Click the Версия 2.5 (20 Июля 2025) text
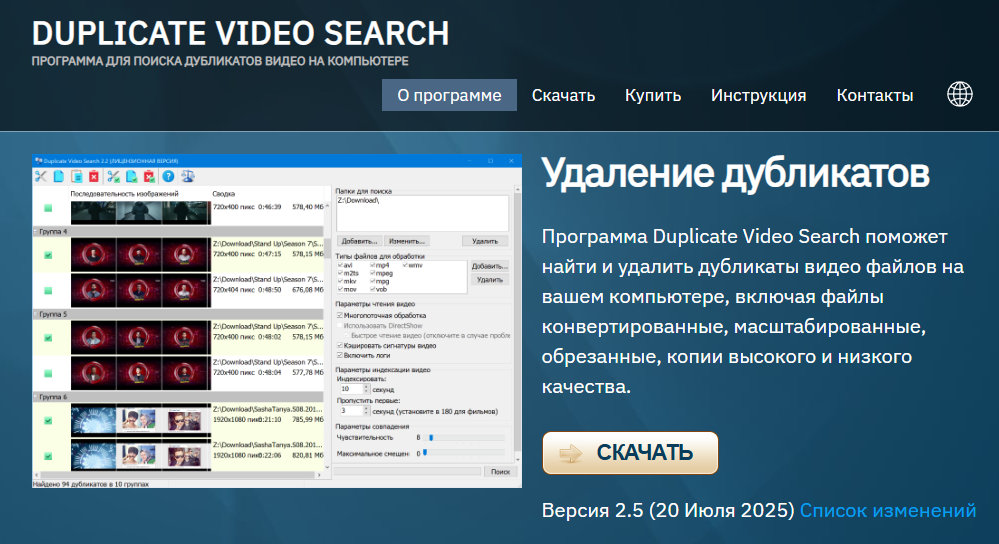Screen dimensions: 999x544 click(668, 510)
